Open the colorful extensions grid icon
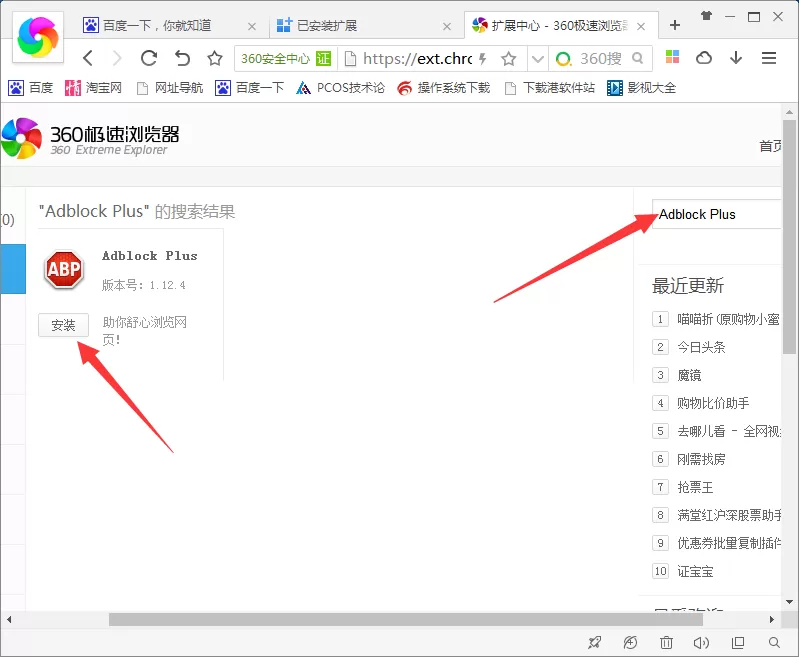The width and height of the screenshot is (799, 657). click(x=673, y=57)
